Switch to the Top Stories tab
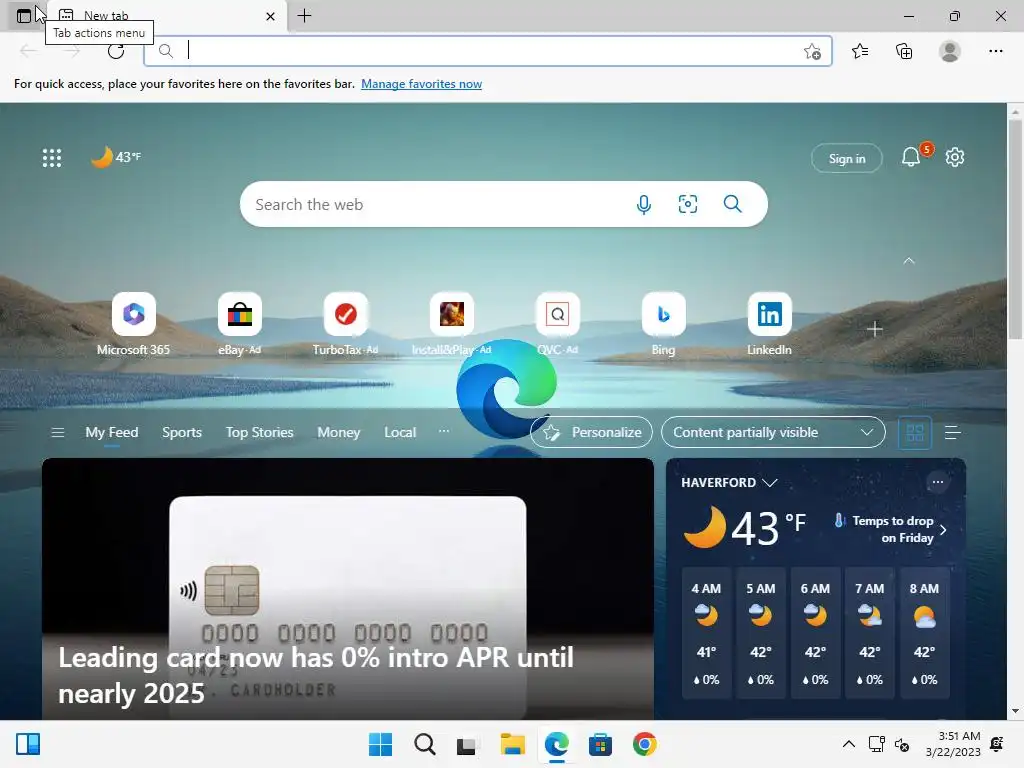This screenshot has width=1024, height=768. coord(259,432)
